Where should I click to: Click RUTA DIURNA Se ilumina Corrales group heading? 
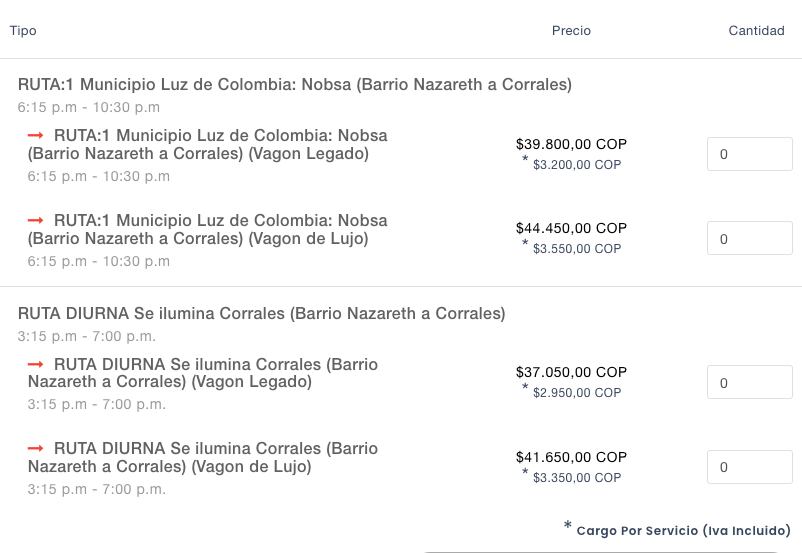[x=262, y=314]
